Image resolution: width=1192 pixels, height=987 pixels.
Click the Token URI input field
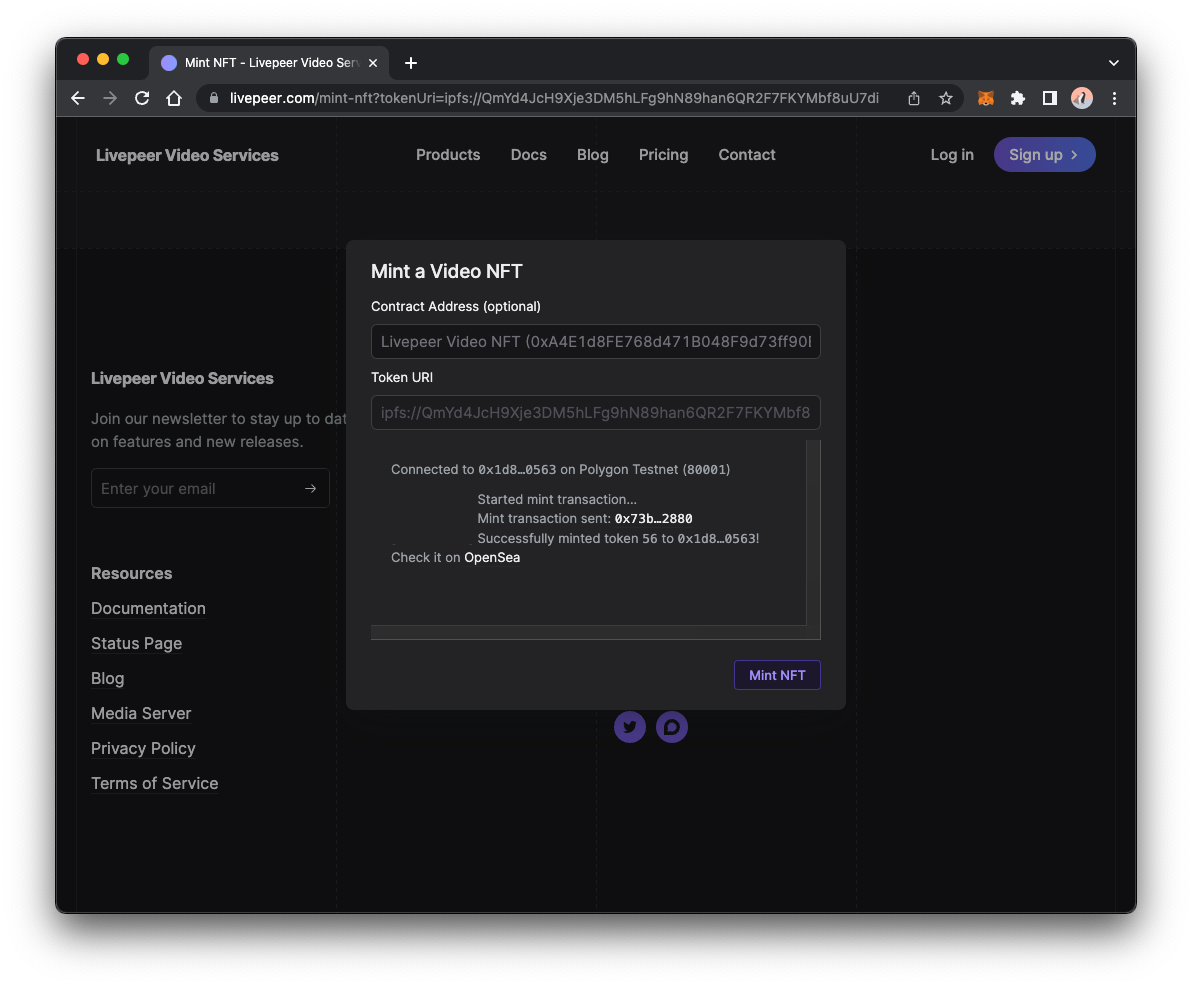tap(595, 412)
